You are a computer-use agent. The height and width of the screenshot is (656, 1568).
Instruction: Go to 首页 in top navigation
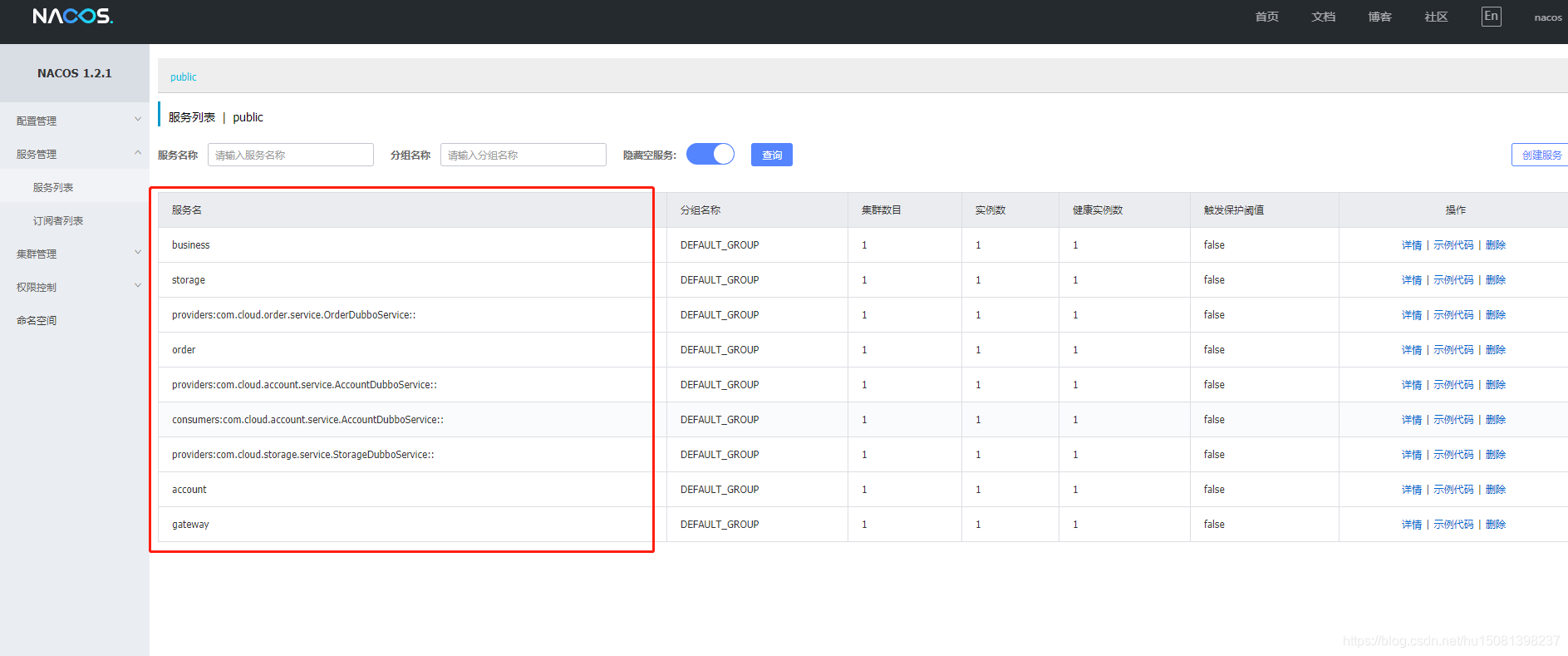point(1266,17)
